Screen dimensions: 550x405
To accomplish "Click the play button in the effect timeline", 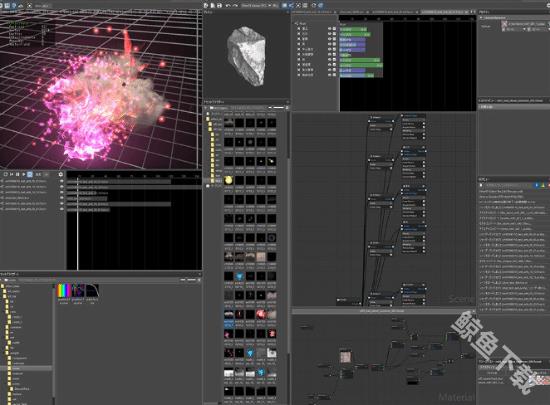I will point(24,174).
